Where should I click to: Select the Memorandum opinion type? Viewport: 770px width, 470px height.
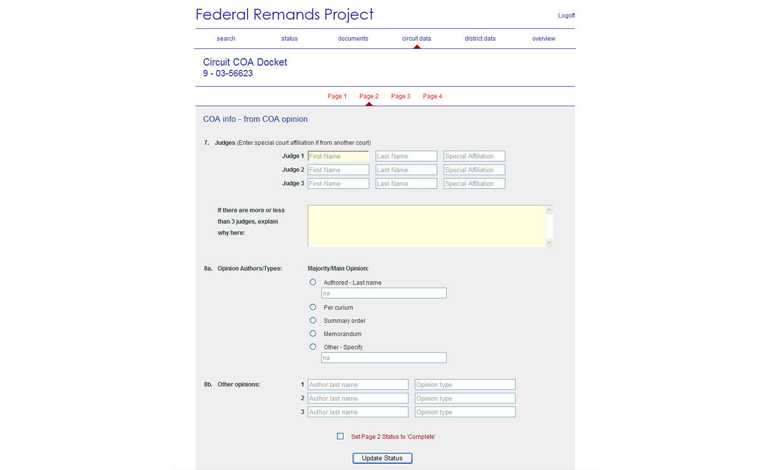pyautogui.click(x=313, y=333)
